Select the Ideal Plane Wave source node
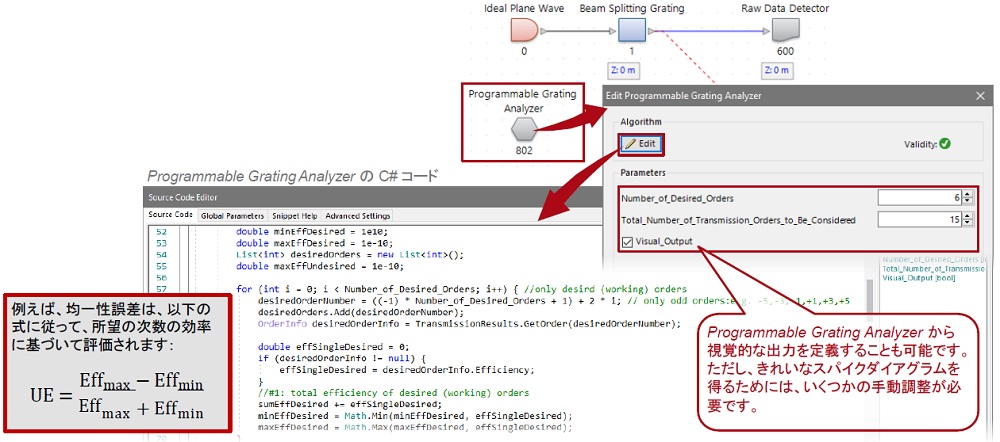Image resolution: width=1000 pixels, height=442 pixels. point(524,30)
